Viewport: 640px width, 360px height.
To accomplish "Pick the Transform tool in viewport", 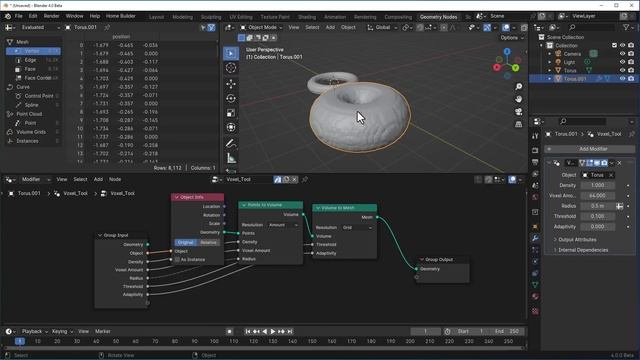I will [x=231, y=127].
